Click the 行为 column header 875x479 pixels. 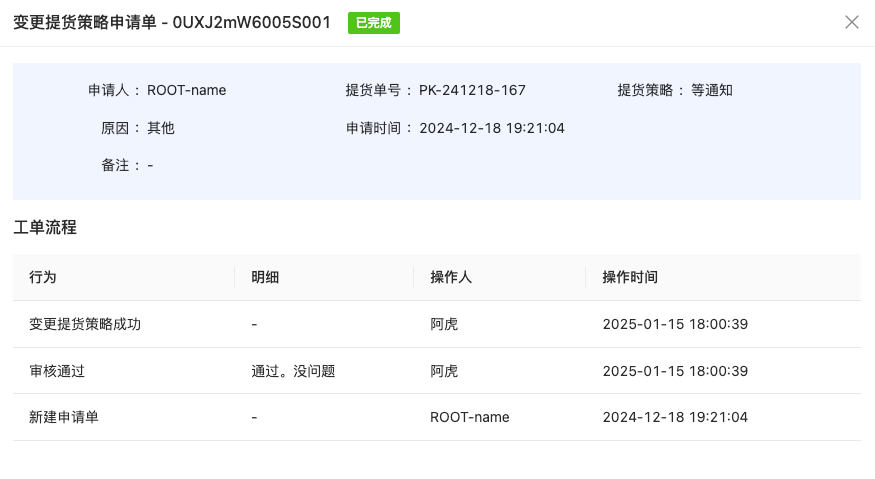point(43,277)
